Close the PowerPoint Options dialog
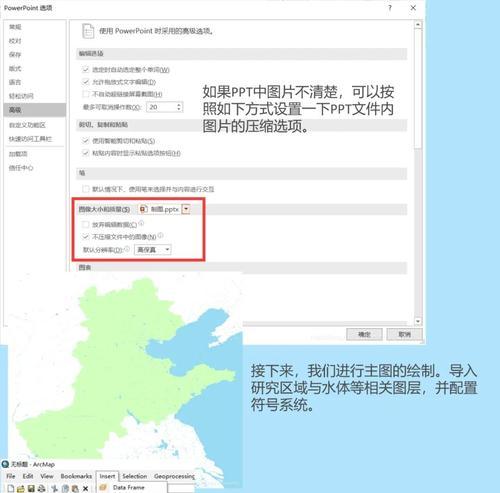The image size is (500, 493). pyautogui.click(x=413, y=8)
